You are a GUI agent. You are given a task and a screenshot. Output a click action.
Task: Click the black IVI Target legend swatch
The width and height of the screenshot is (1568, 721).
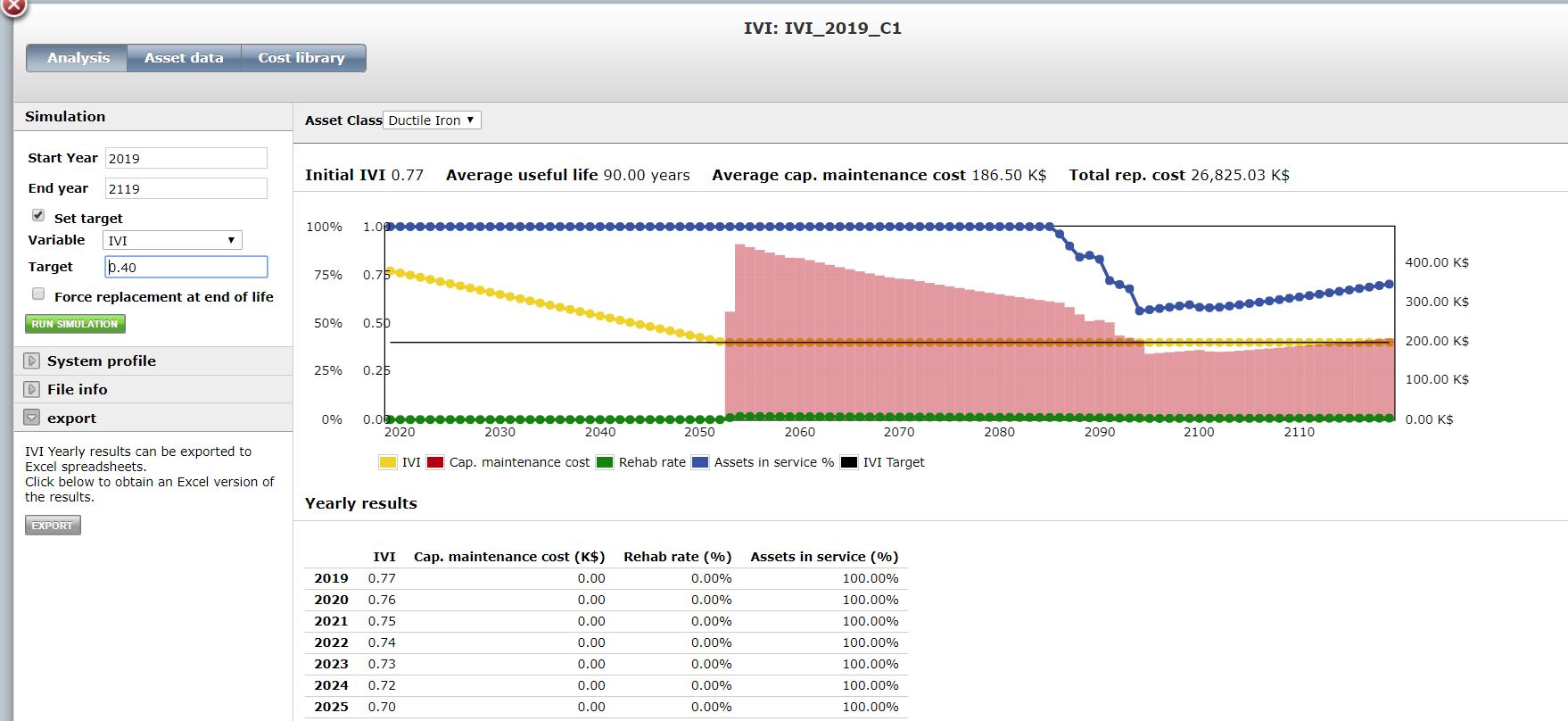coord(849,462)
